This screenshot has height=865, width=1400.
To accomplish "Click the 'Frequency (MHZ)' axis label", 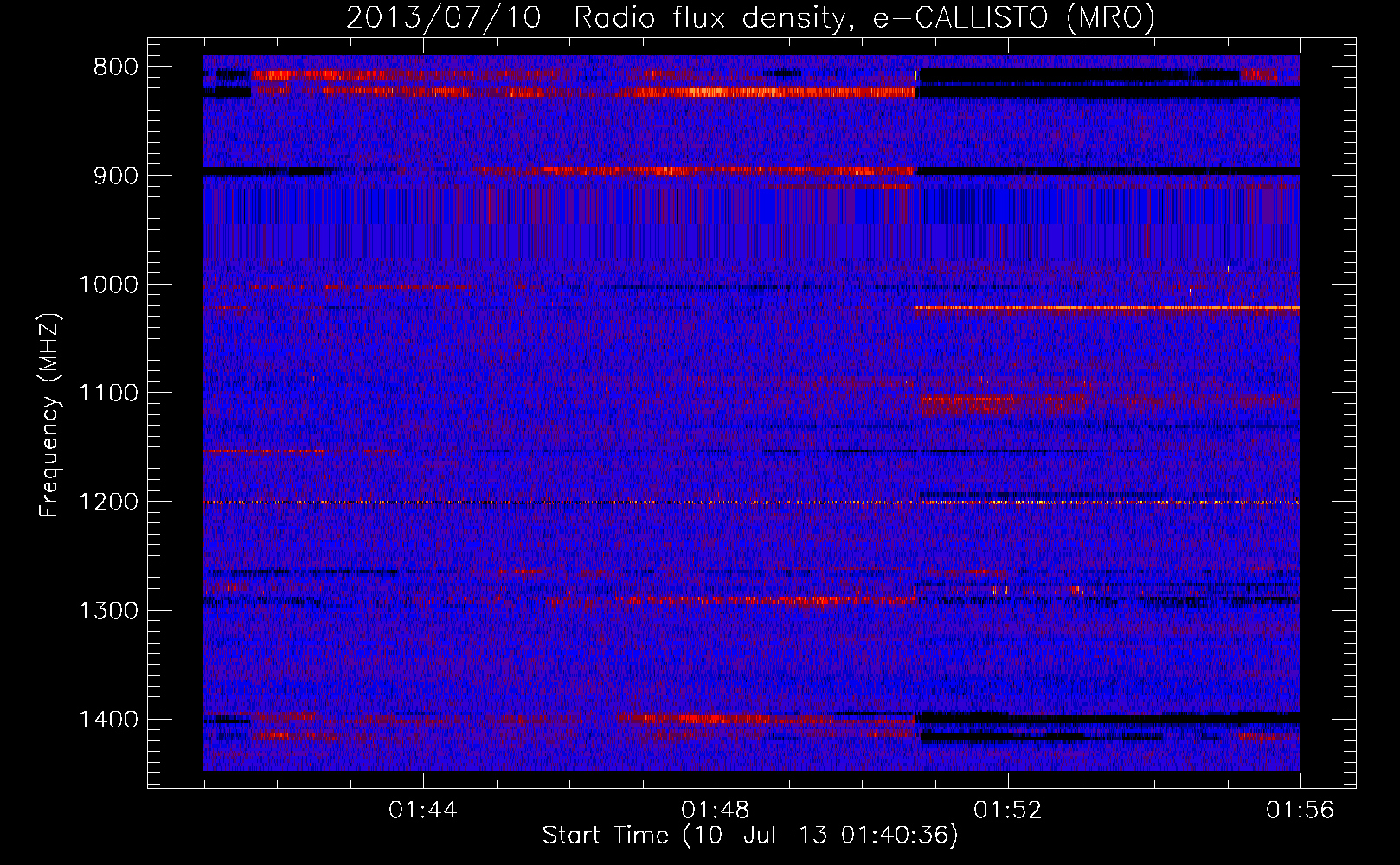I will pyautogui.click(x=49, y=415).
